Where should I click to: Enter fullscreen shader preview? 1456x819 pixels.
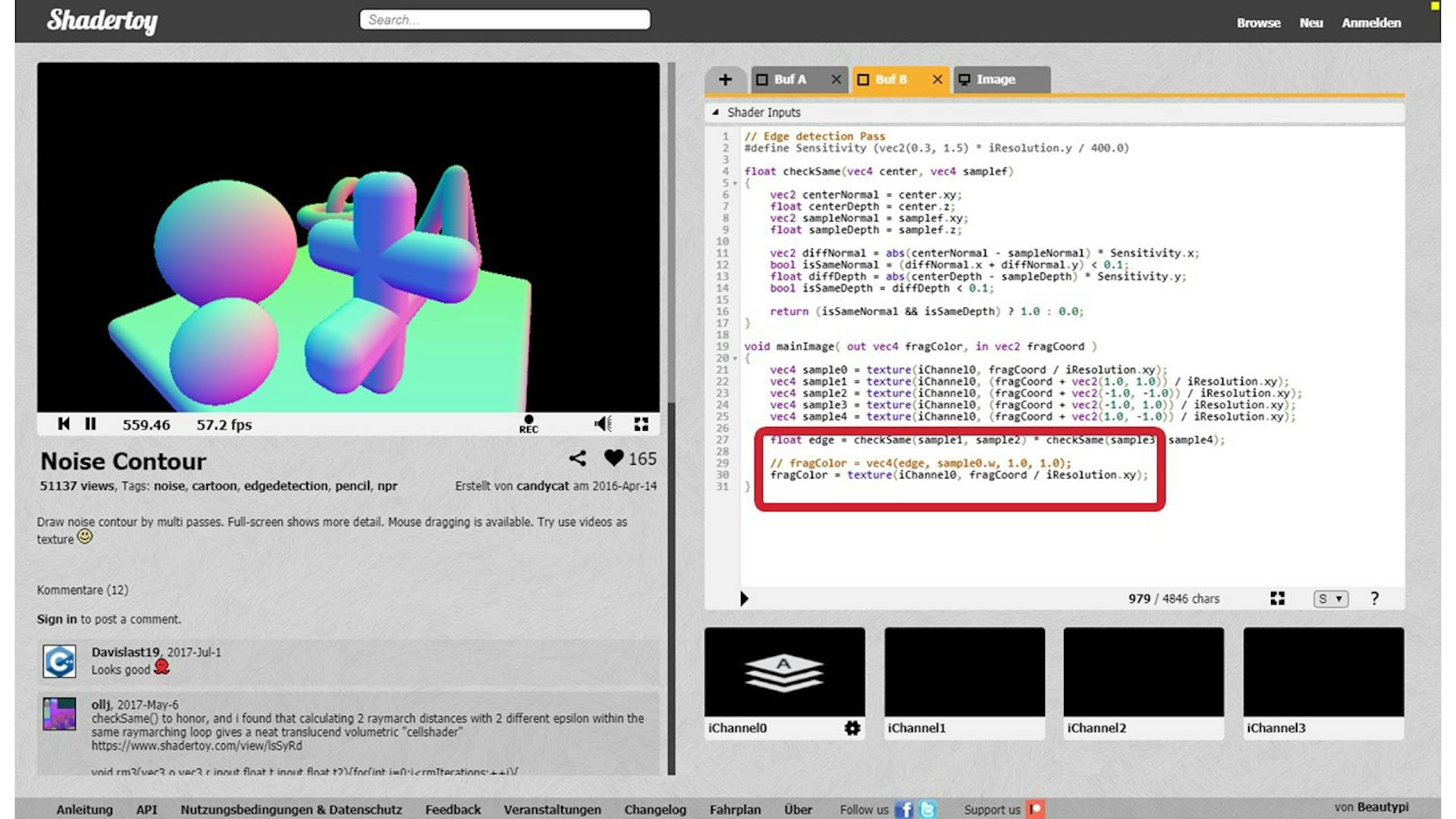tap(641, 425)
